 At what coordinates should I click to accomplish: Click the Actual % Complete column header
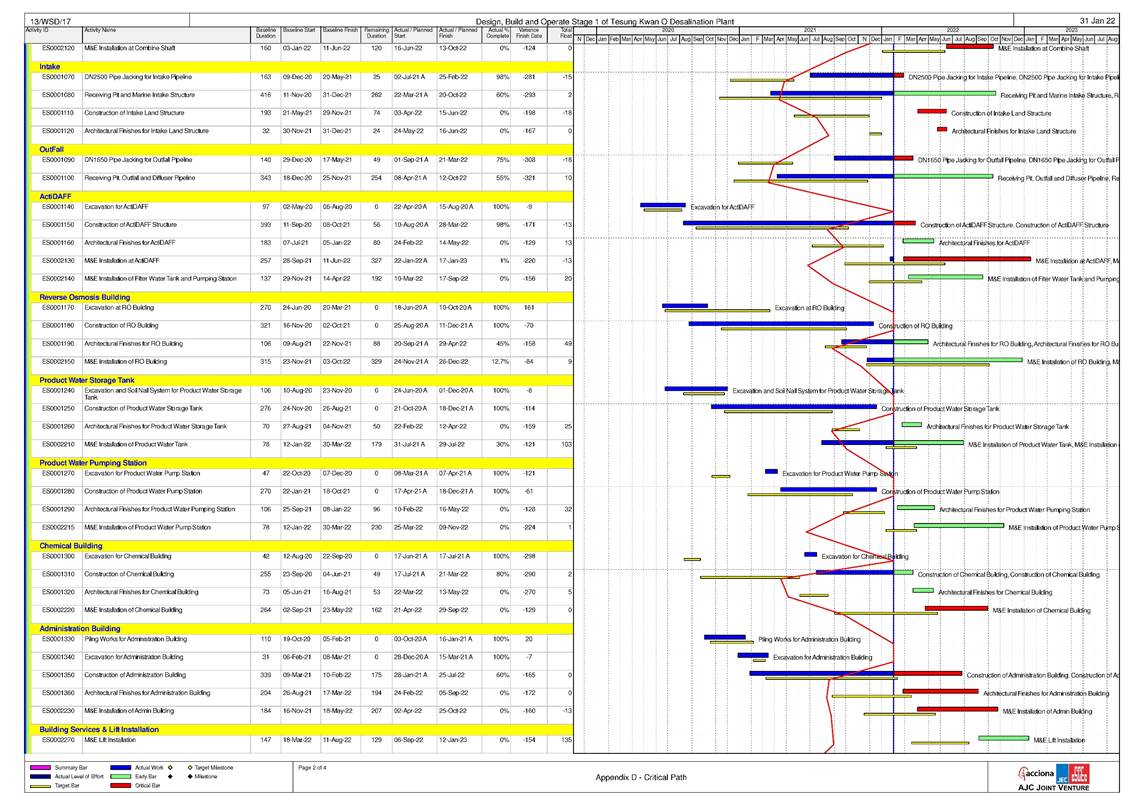coord(497,34)
